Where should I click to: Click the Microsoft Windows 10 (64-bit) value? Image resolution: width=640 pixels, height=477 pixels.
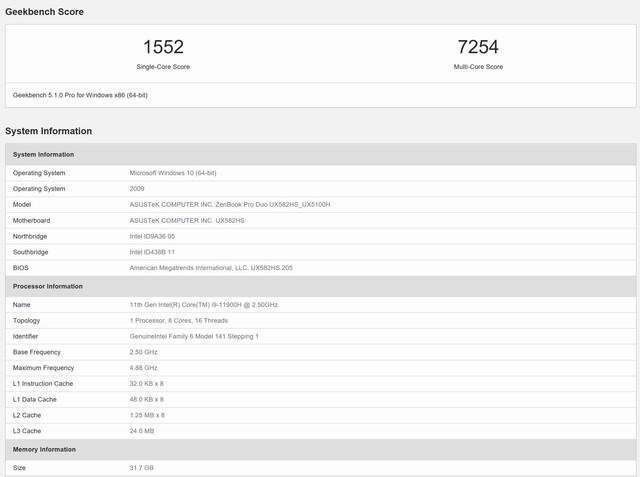tap(173, 173)
